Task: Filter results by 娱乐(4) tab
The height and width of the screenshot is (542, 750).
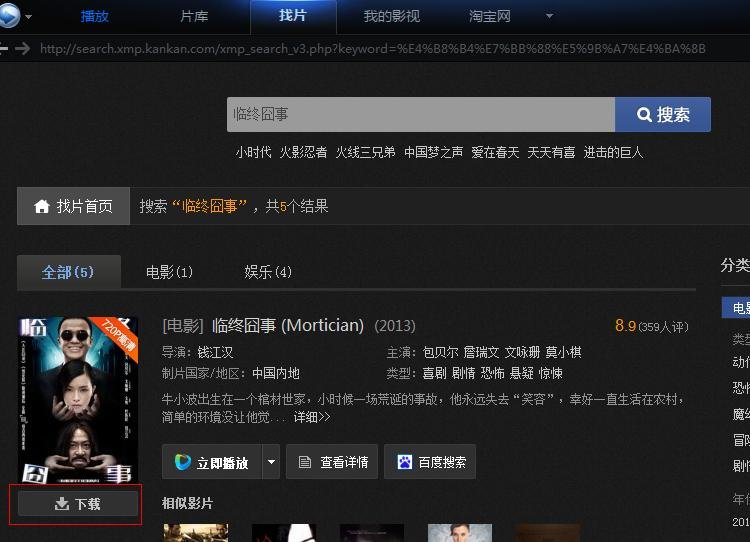Action: click(x=268, y=272)
